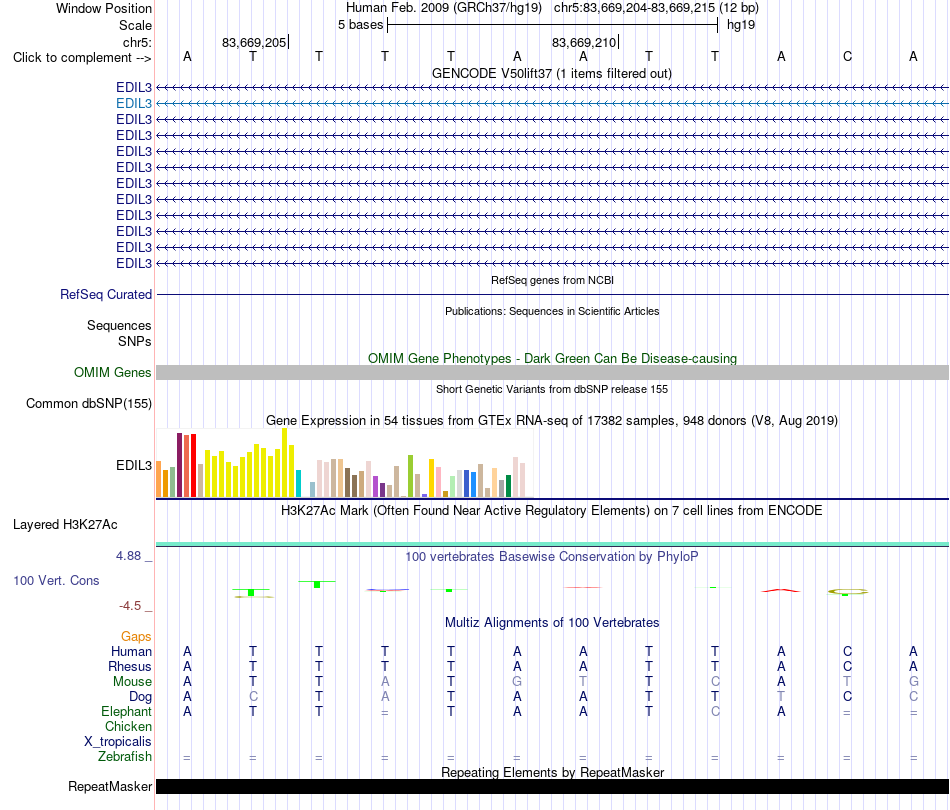Click the 'Sequences' track label

point(119,325)
